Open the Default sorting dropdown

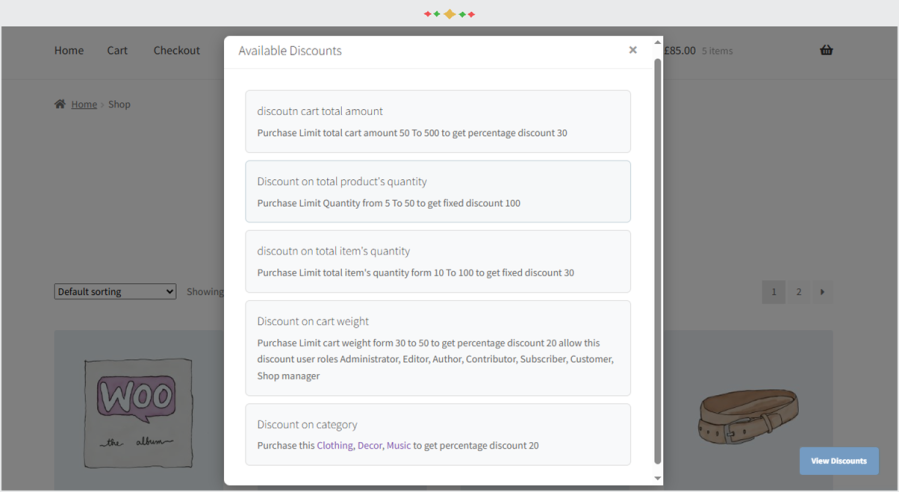coord(115,291)
